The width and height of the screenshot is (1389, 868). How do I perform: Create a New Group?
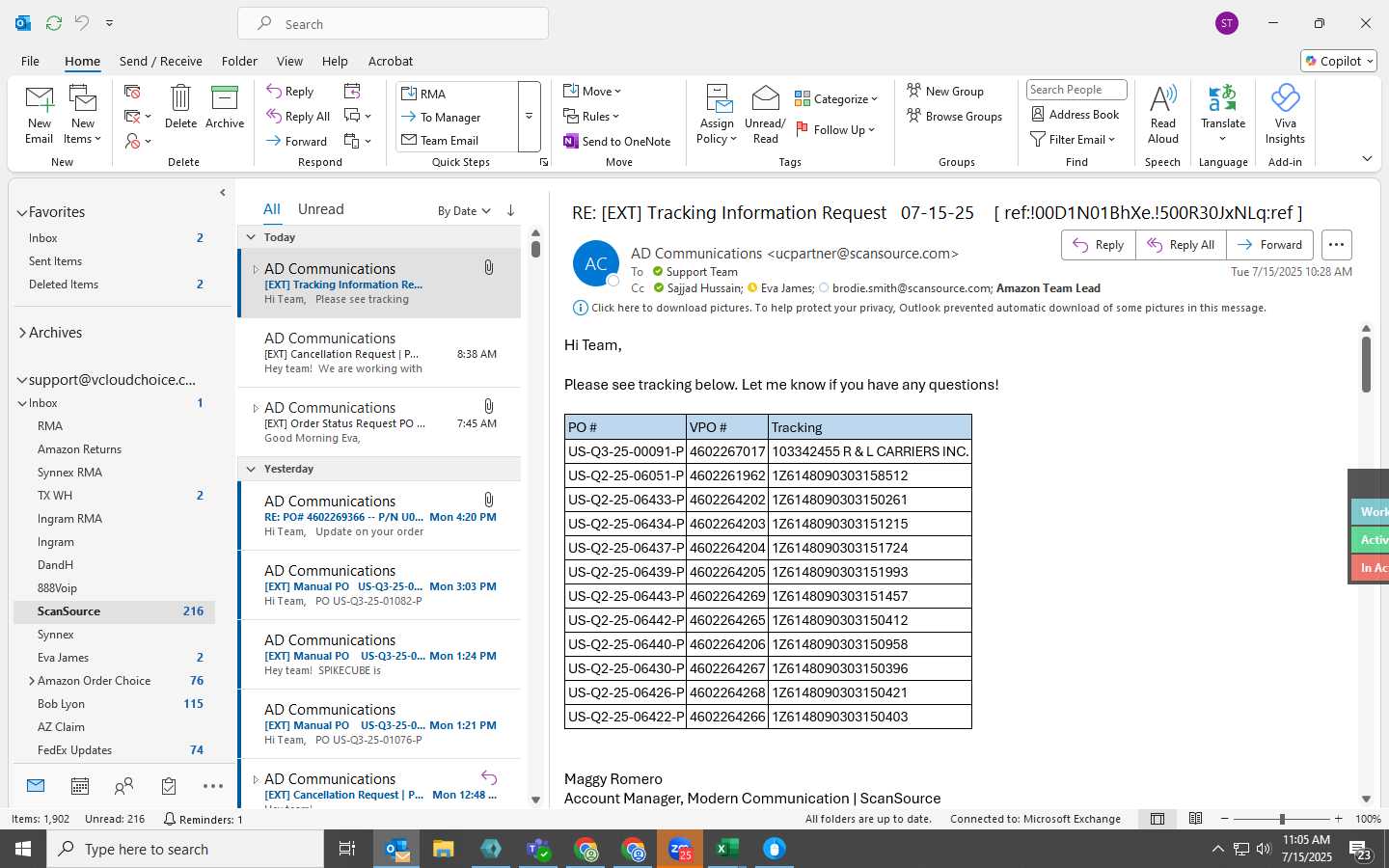pos(945,91)
